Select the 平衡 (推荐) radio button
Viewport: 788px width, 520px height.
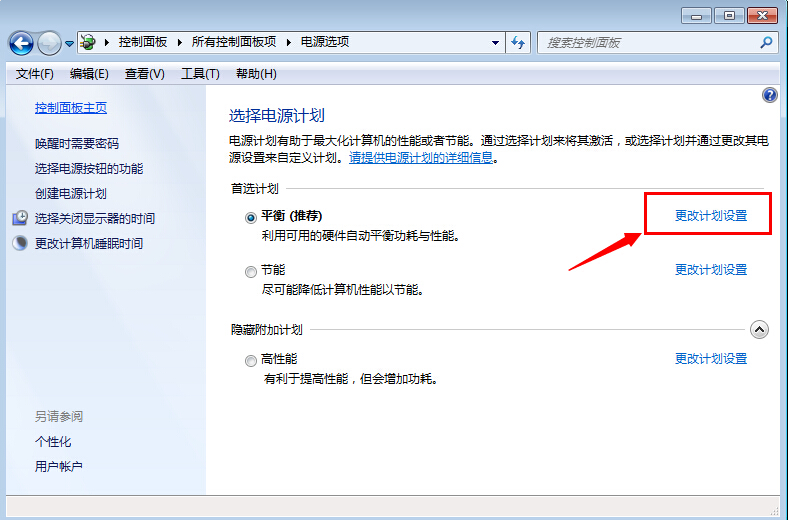pos(251,218)
